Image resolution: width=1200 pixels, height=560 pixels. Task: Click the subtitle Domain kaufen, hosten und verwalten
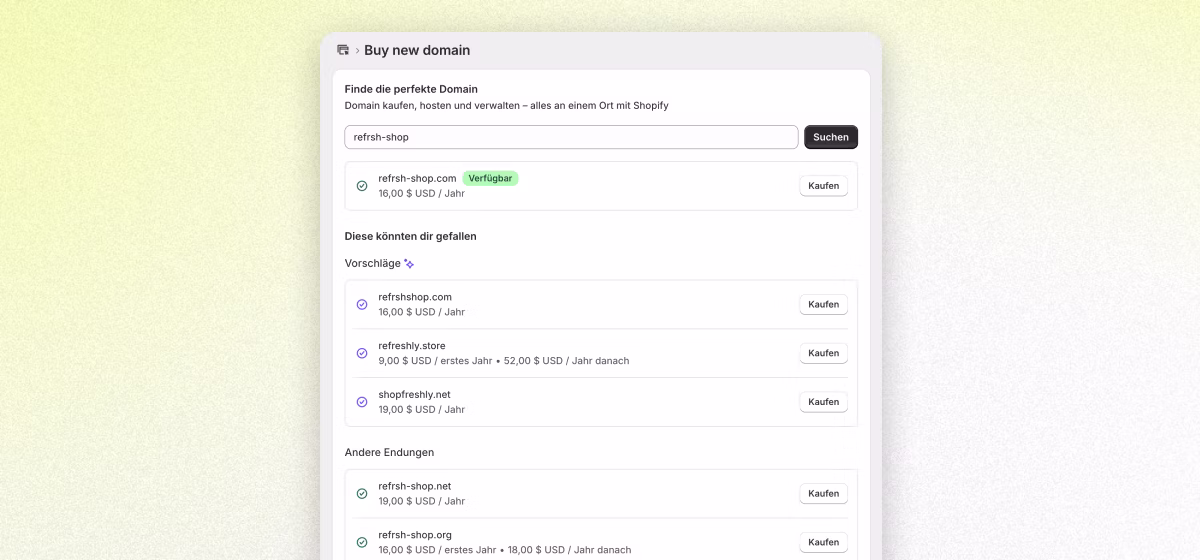[506, 105]
